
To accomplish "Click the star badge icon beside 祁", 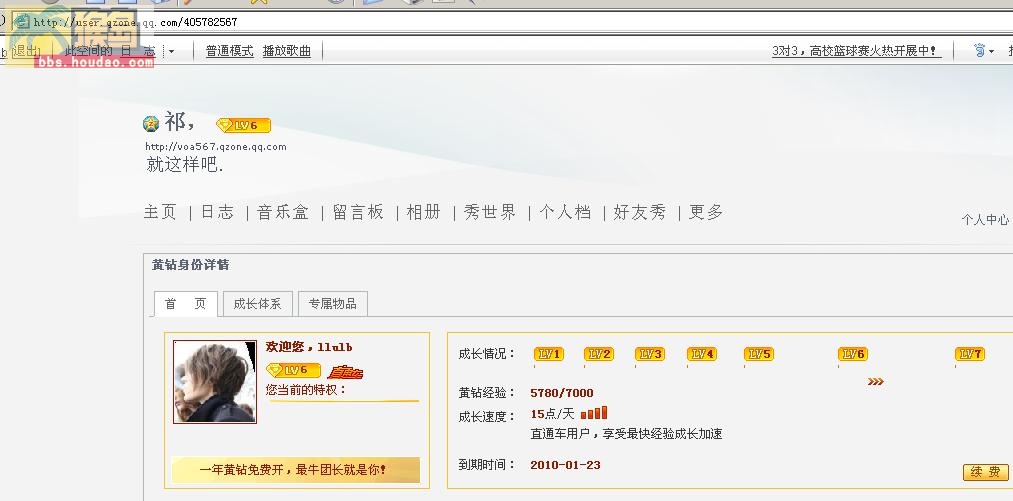I will (151, 123).
